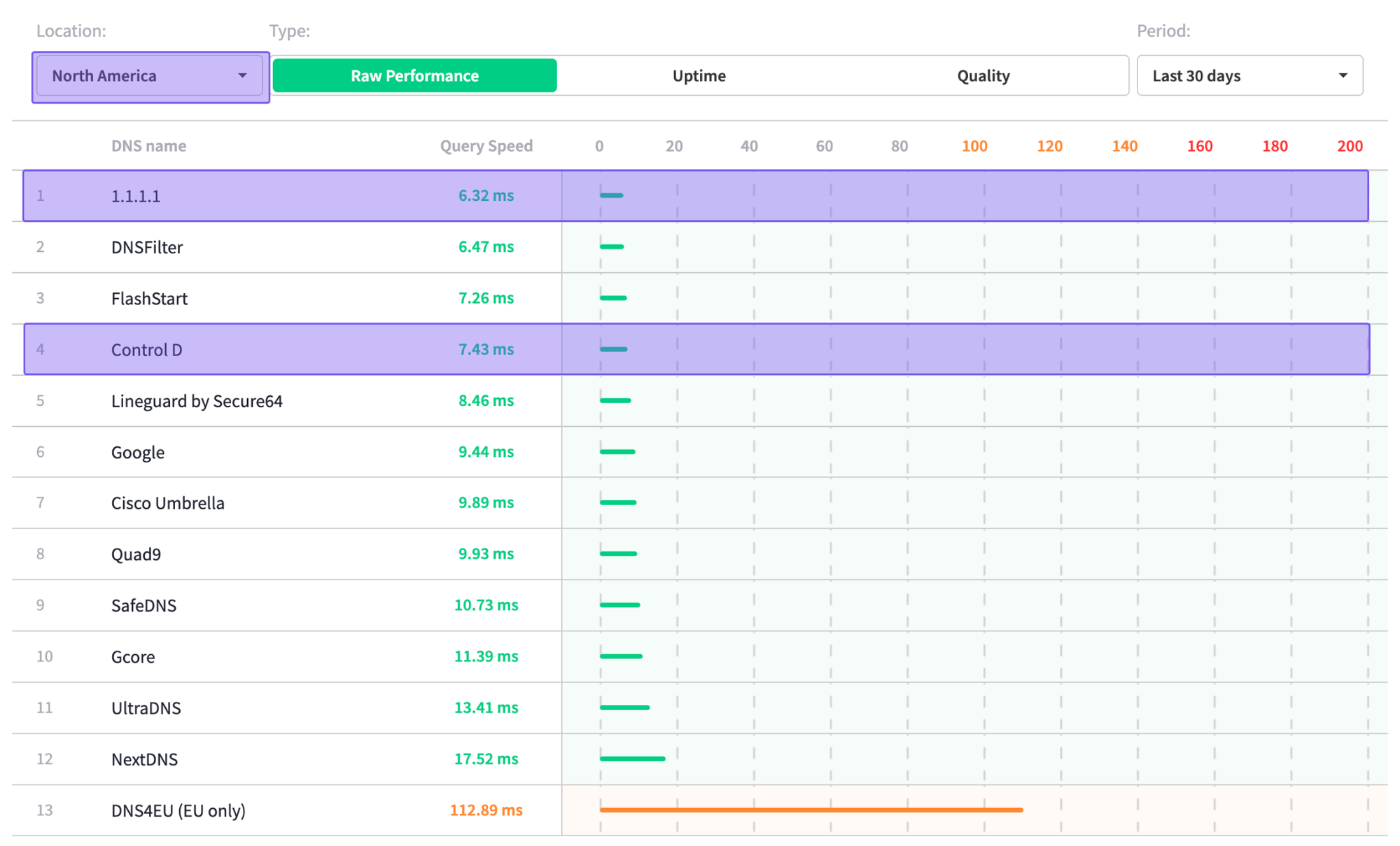Click the Location dropdown arrow icon
The height and width of the screenshot is (846, 1400).
(x=242, y=76)
